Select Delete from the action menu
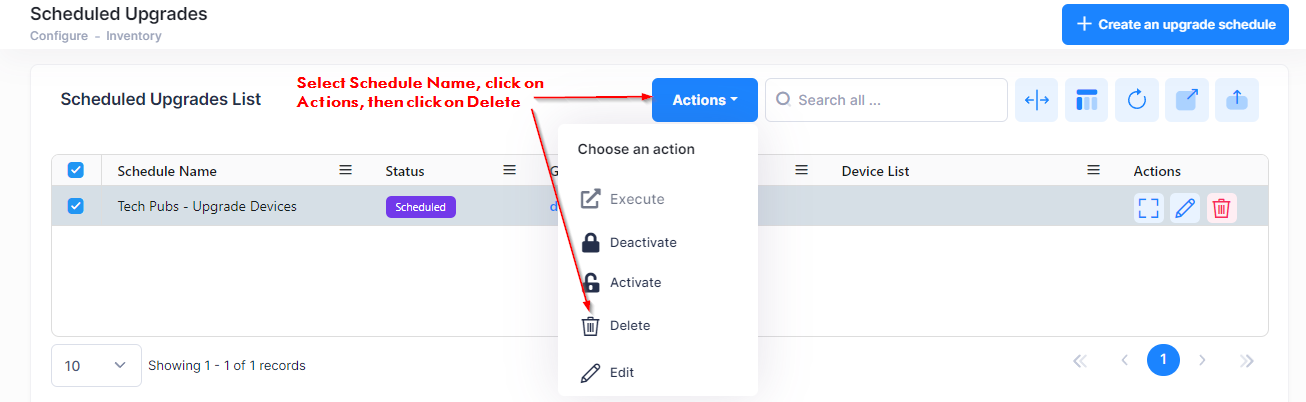Image resolution: width=1306 pixels, height=402 pixels. [630, 326]
